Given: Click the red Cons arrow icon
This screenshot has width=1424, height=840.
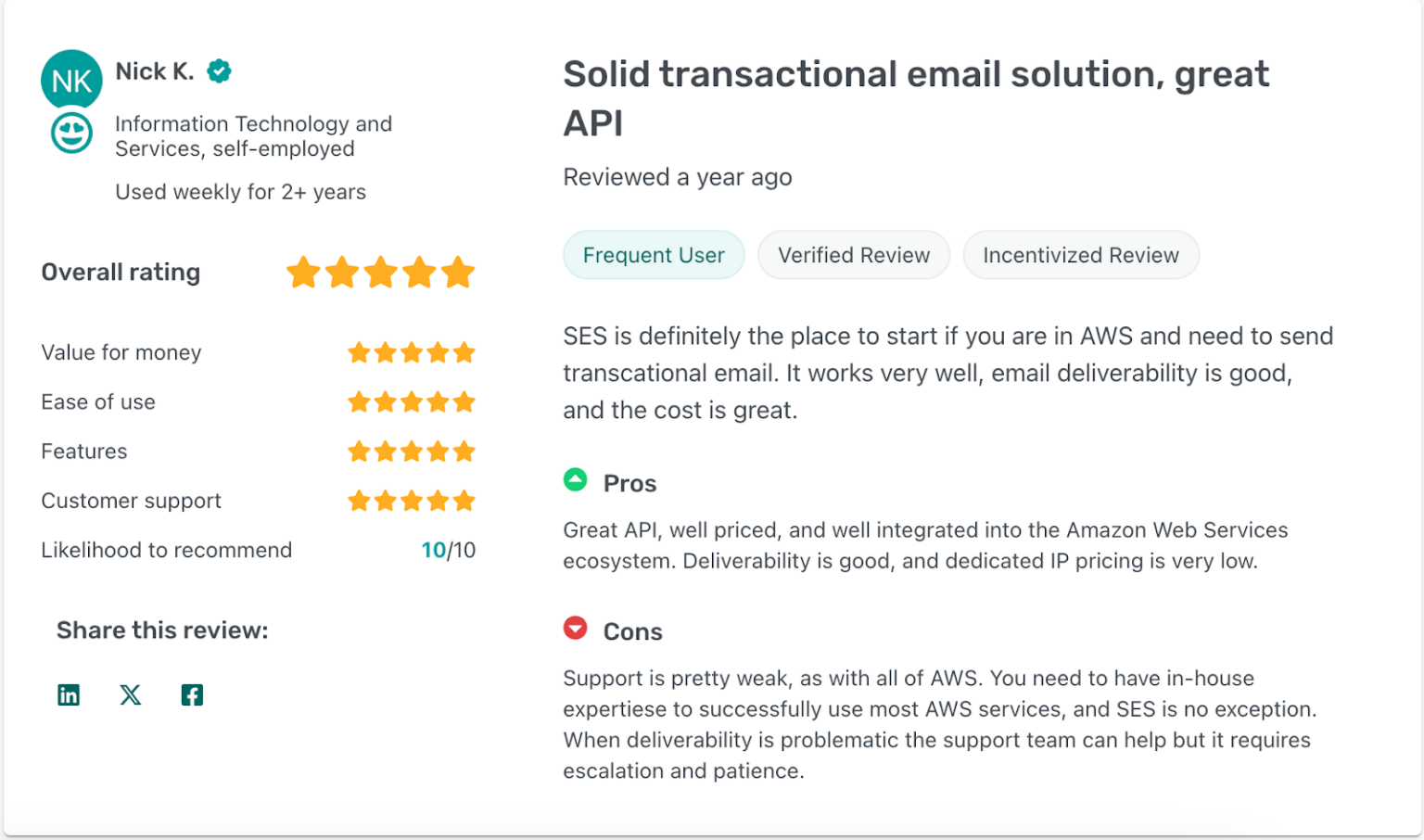Looking at the screenshot, I should coord(576,628).
